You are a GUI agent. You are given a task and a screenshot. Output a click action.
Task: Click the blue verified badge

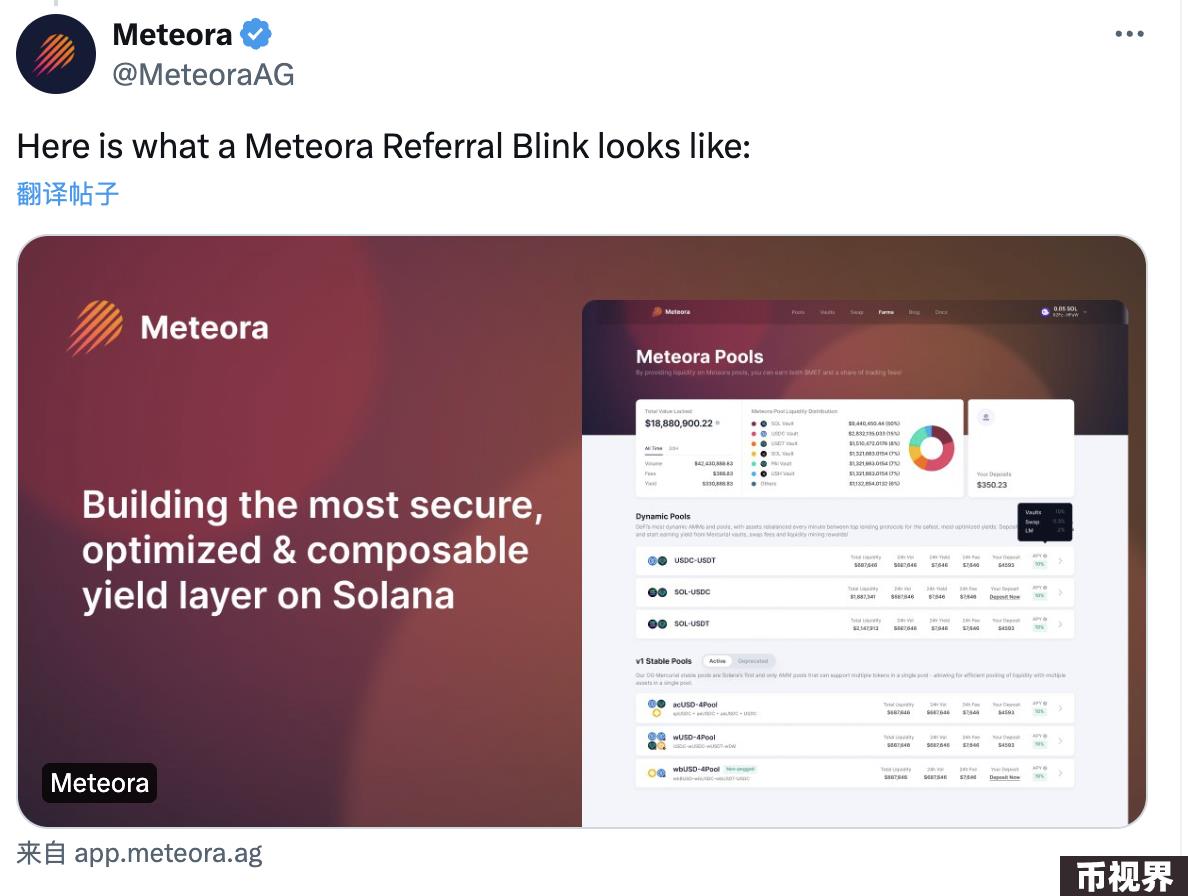coord(256,34)
